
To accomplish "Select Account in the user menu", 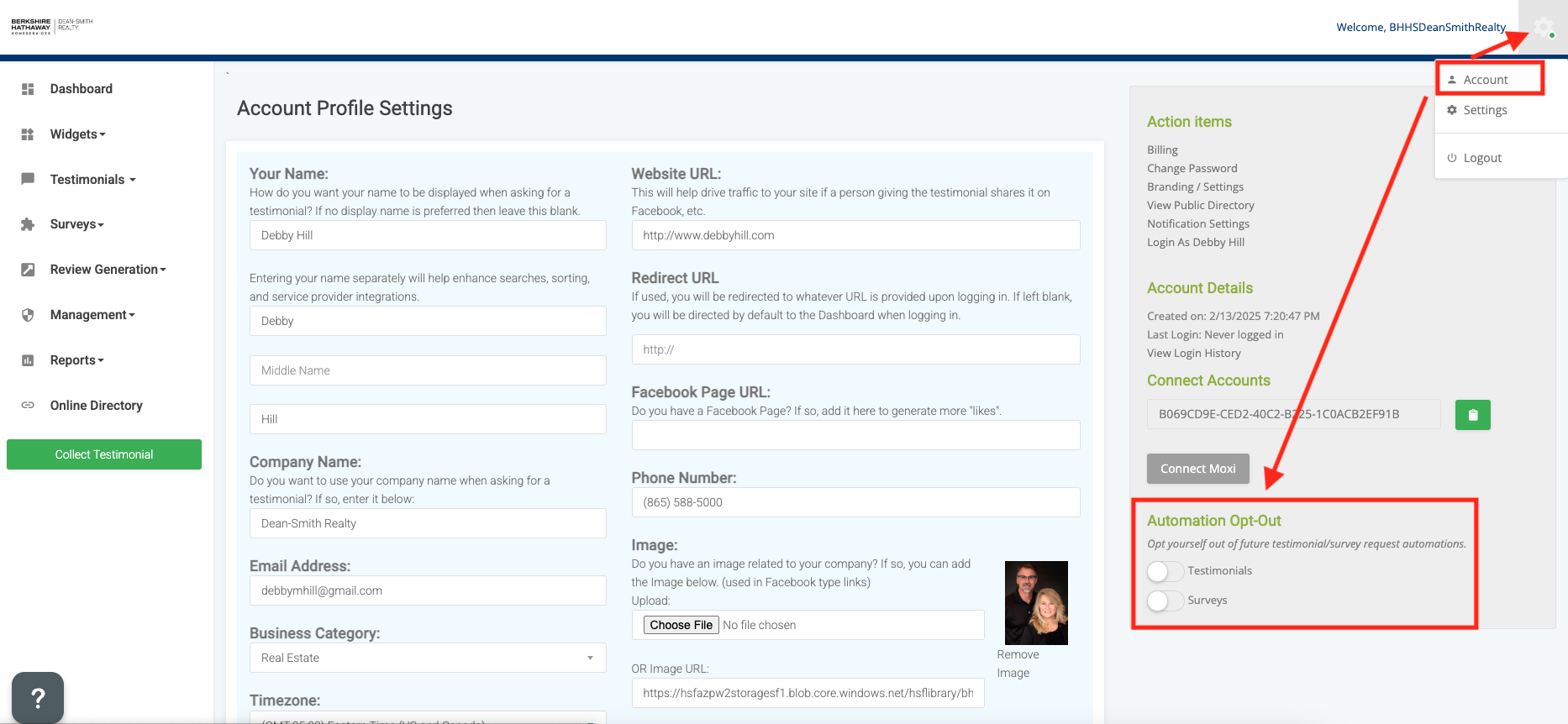I will (1485, 80).
